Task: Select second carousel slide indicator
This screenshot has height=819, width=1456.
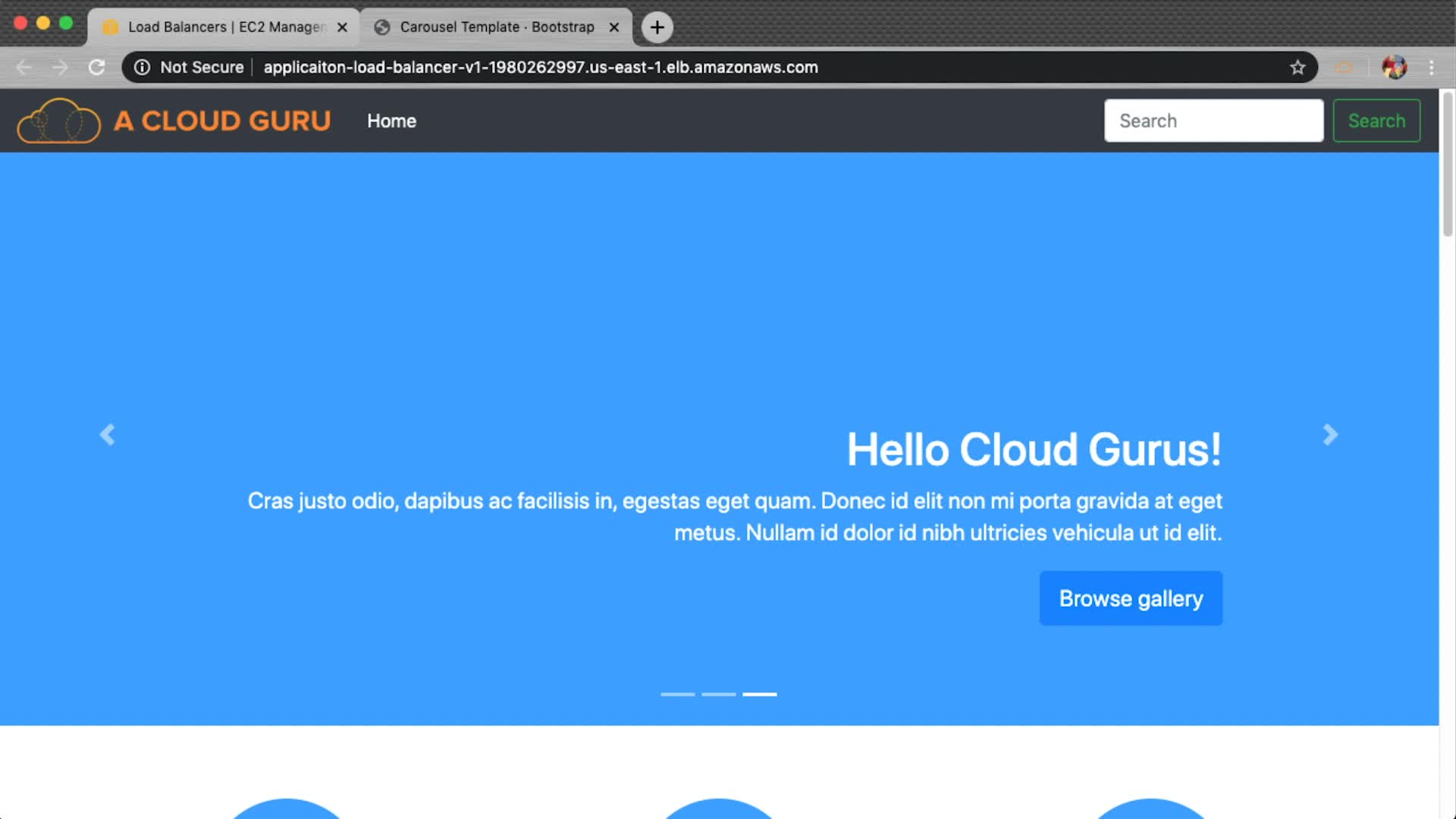Action: point(718,694)
